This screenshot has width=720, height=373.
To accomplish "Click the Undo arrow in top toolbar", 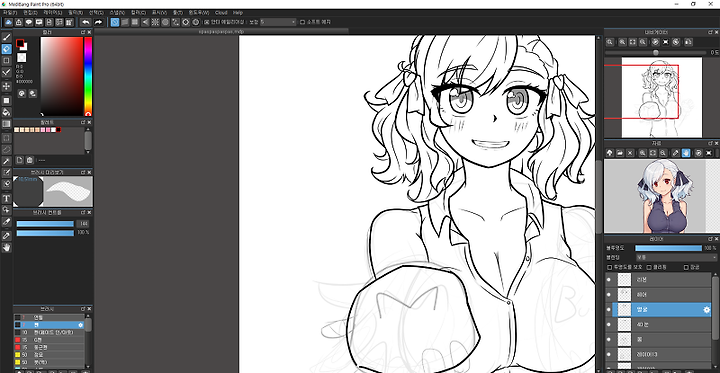I will (86, 22).
